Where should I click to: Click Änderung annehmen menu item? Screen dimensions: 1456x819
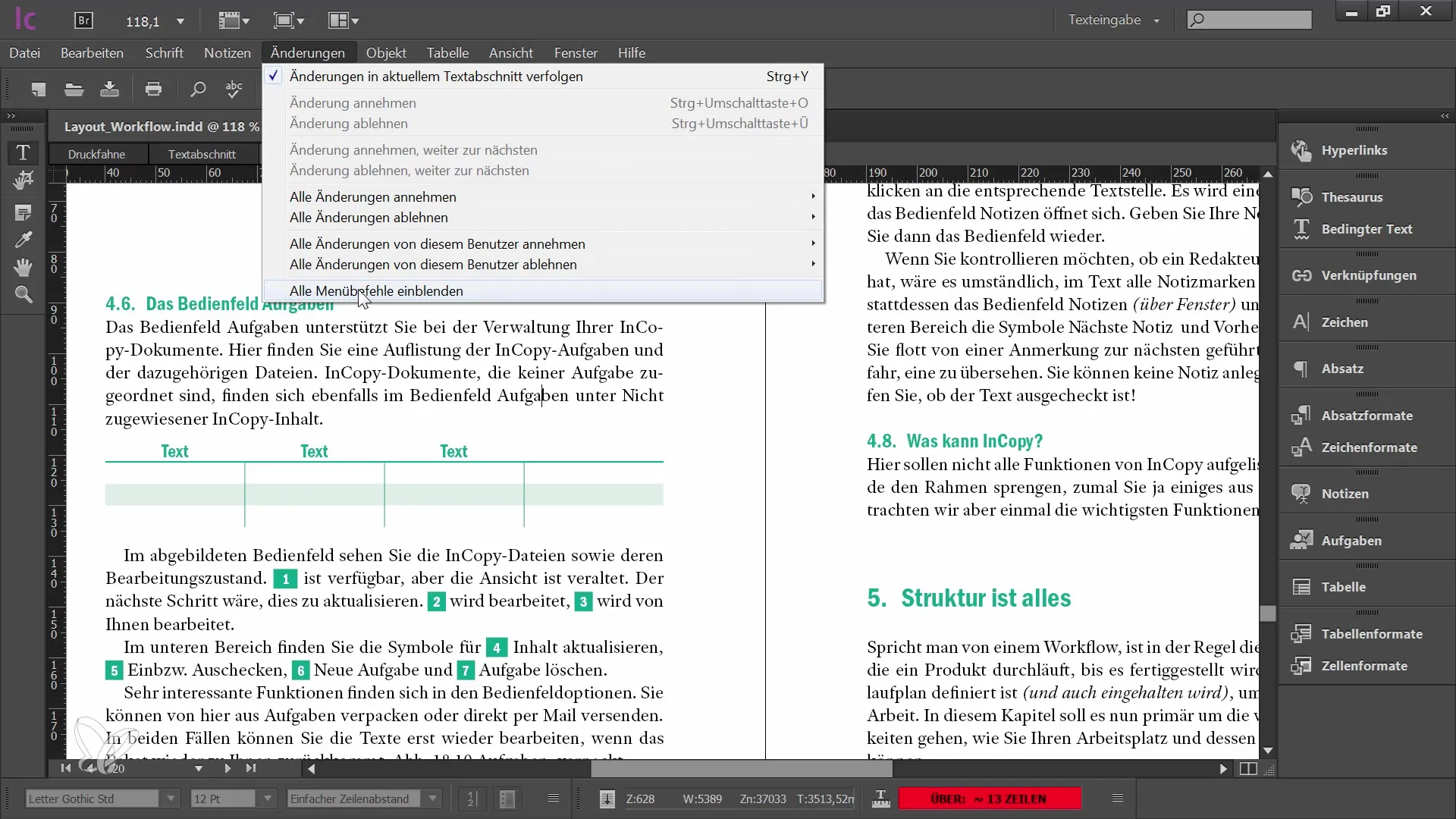point(352,102)
